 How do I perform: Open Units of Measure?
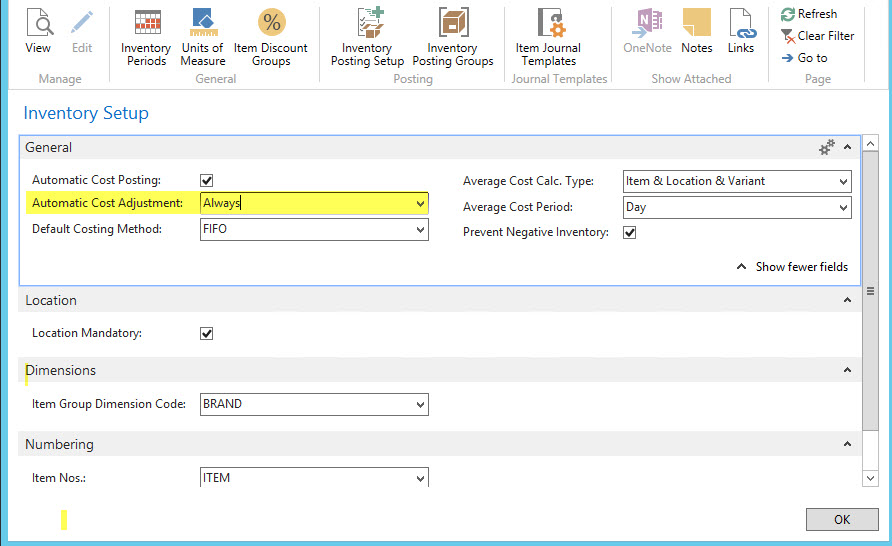[203, 36]
